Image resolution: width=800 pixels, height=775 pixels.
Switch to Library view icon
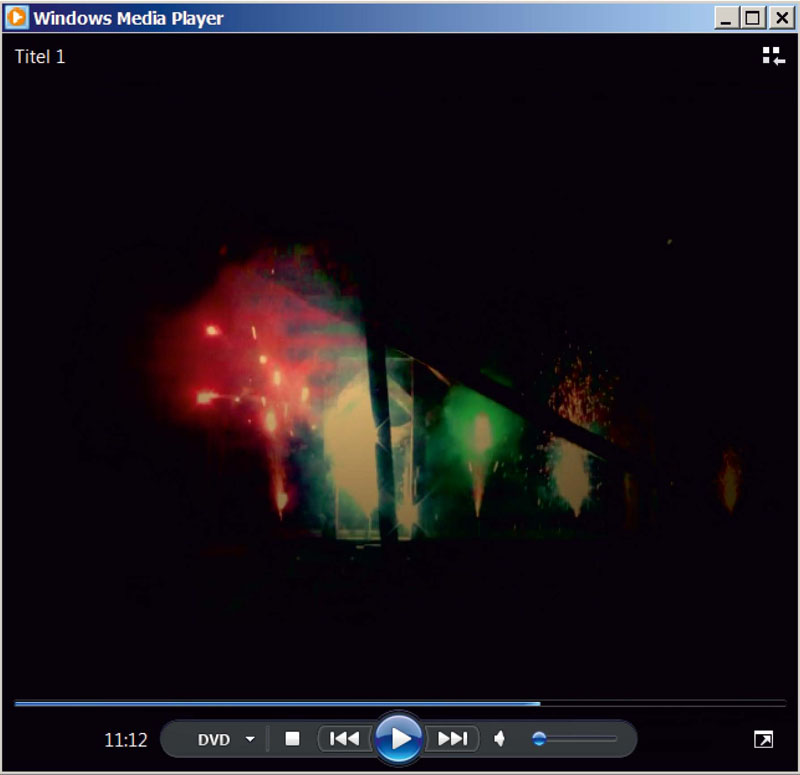pos(773,56)
